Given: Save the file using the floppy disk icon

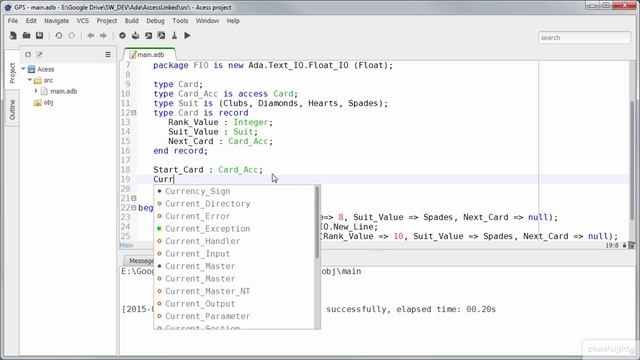Looking at the screenshot, I should pos(39,36).
